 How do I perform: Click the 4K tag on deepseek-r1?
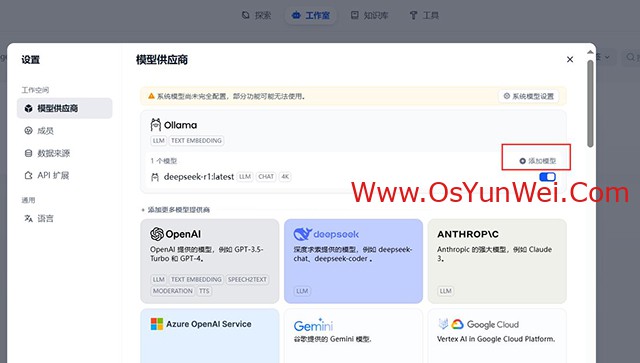(x=285, y=177)
